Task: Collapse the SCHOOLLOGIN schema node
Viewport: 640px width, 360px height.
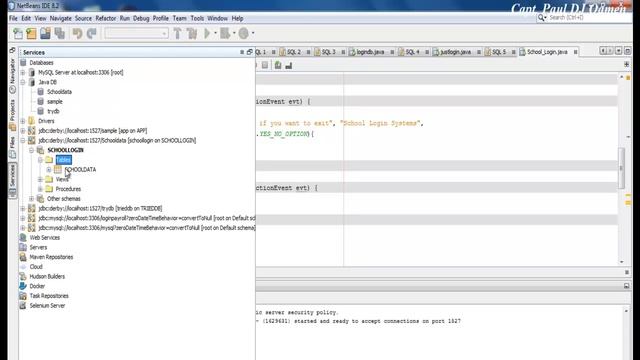Action: pos(31,150)
